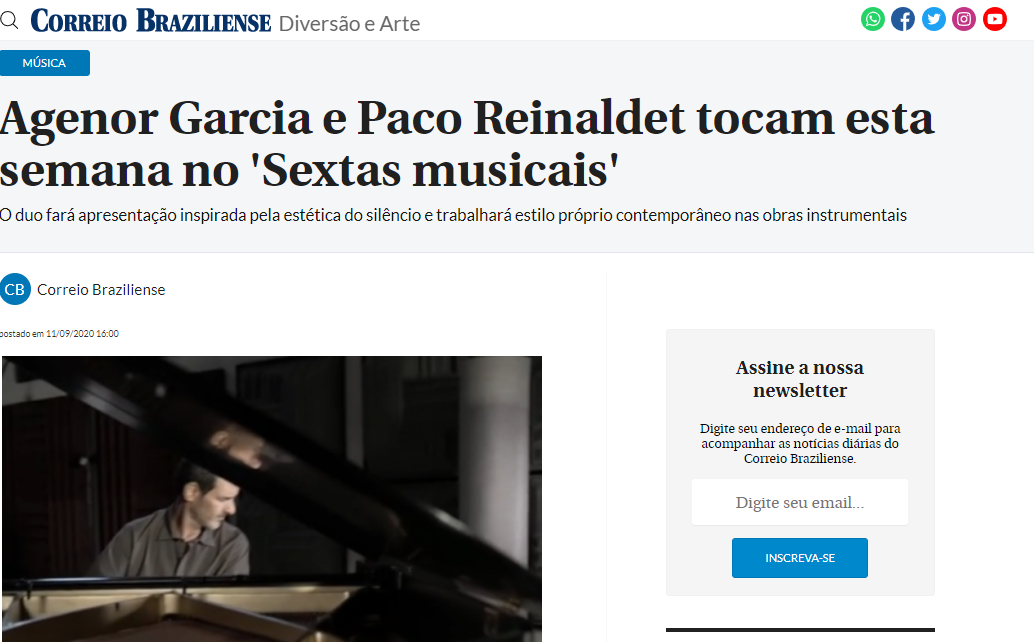Click the article subtitle about the duo
This screenshot has height=642, width=1034.
pyautogui.click(x=454, y=216)
